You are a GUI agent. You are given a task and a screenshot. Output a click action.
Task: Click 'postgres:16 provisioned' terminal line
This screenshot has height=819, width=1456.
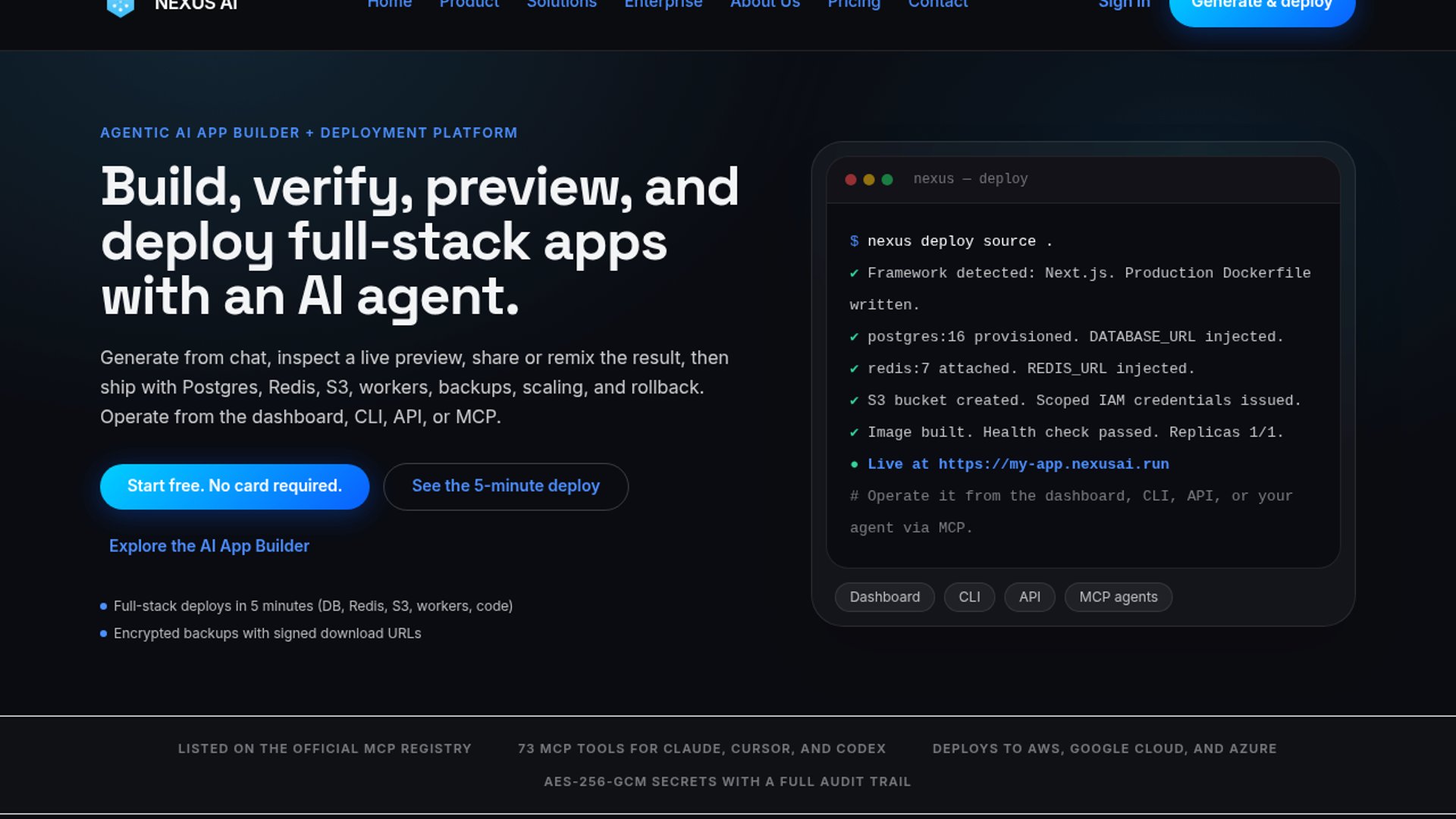click(x=1066, y=337)
